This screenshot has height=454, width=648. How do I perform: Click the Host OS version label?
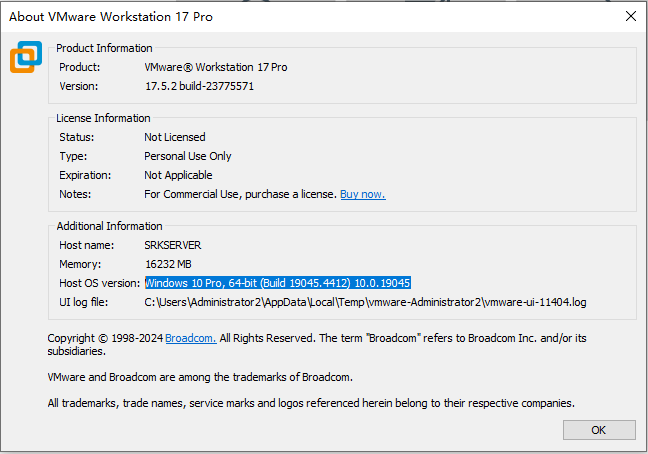click(x=100, y=283)
